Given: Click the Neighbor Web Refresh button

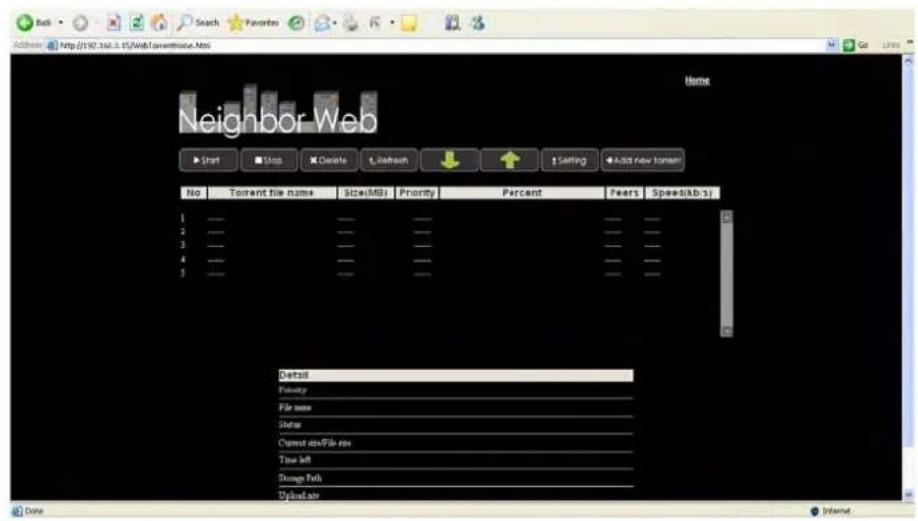Looking at the screenshot, I should 389,160.
